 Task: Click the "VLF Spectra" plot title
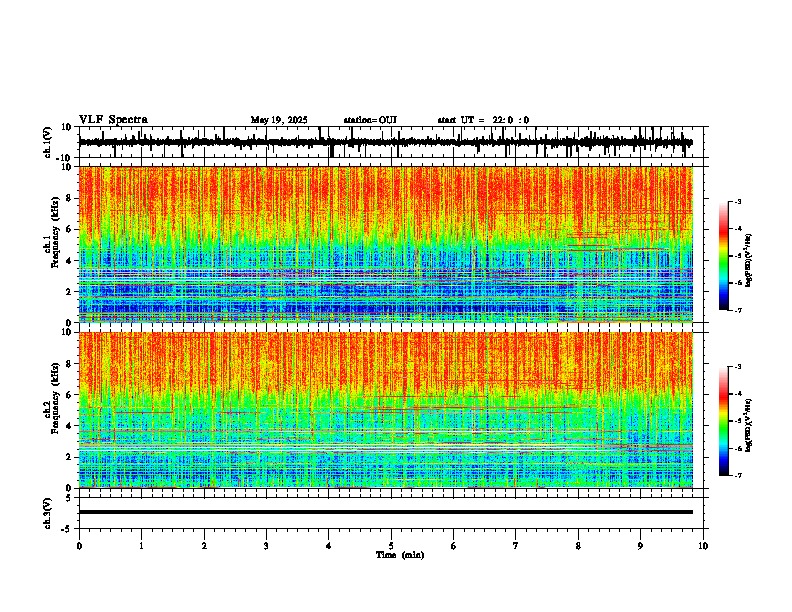click(113, 120)
